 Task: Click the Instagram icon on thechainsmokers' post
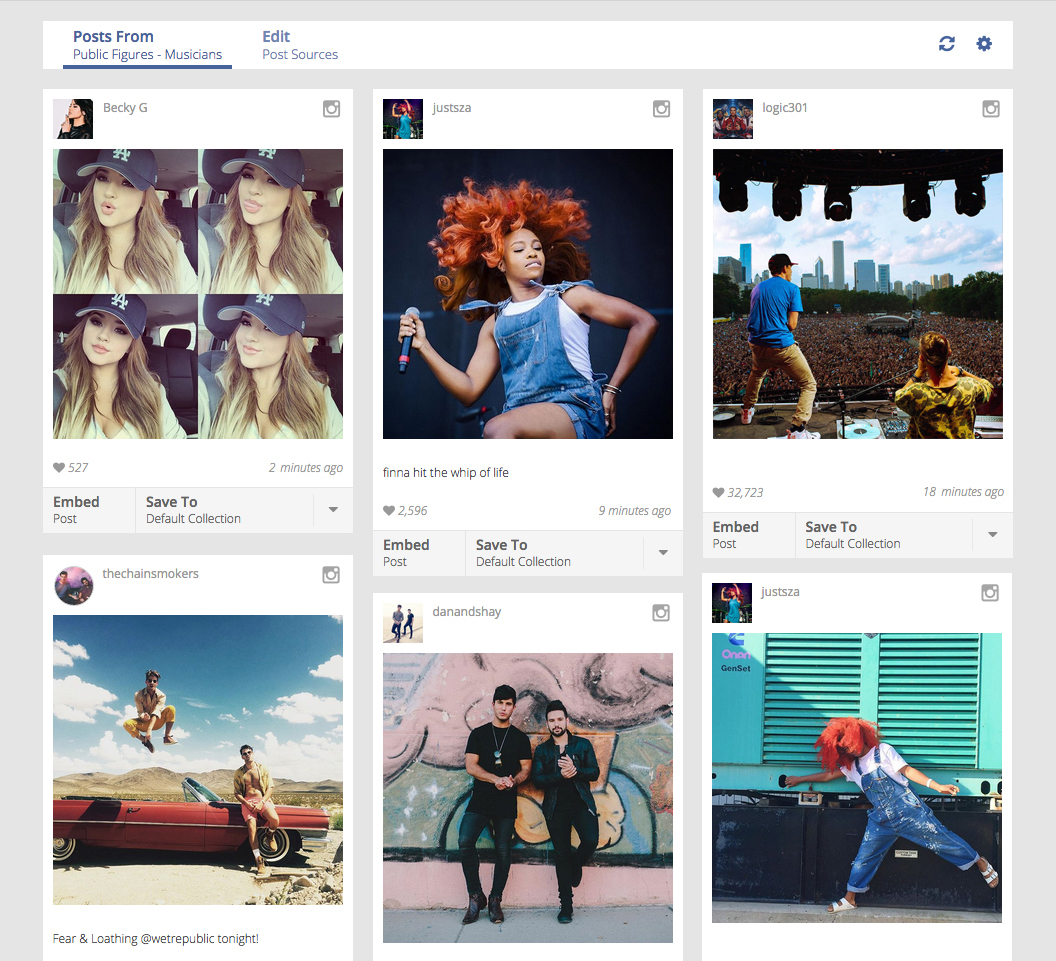coord(331,575)
